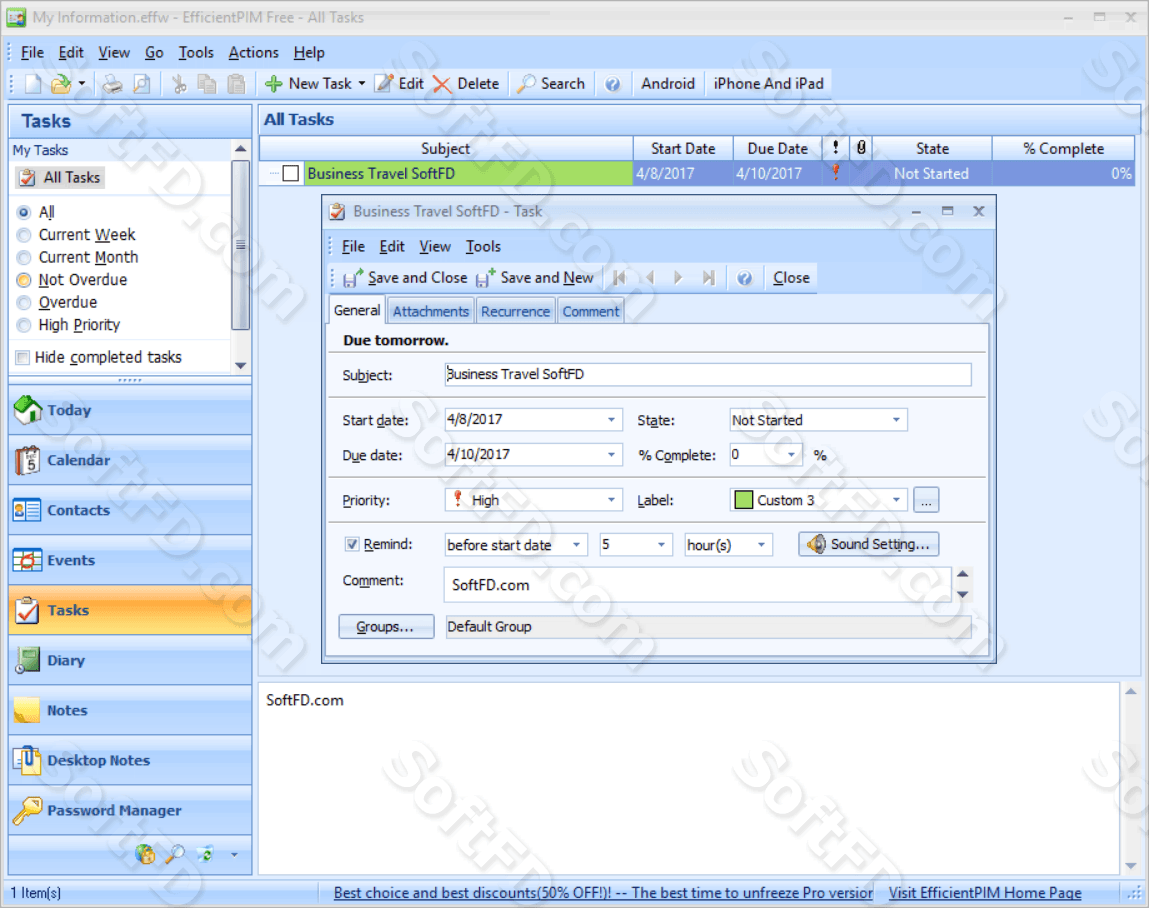The image size is (1149, 908).
Task: Click the Groups... button
Action: pos(385,627)
